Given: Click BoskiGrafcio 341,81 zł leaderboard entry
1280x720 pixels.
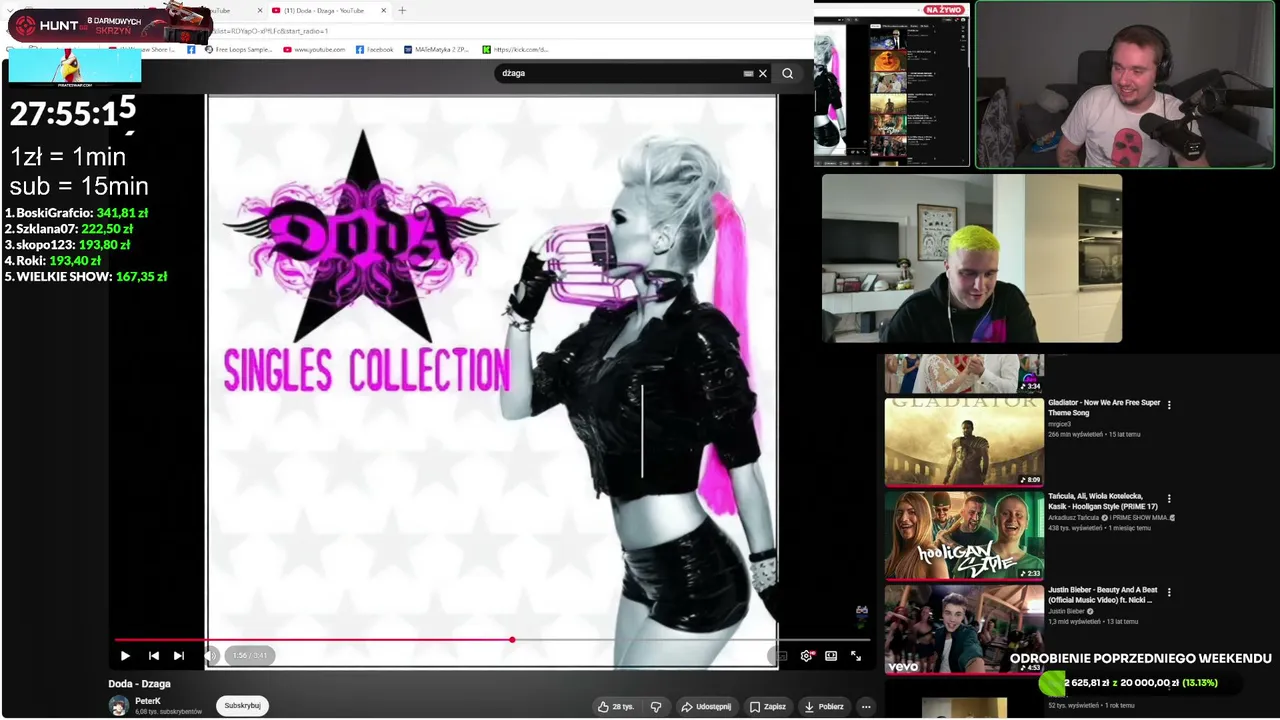Looking at the screenshot, I should tap(77, 213).
